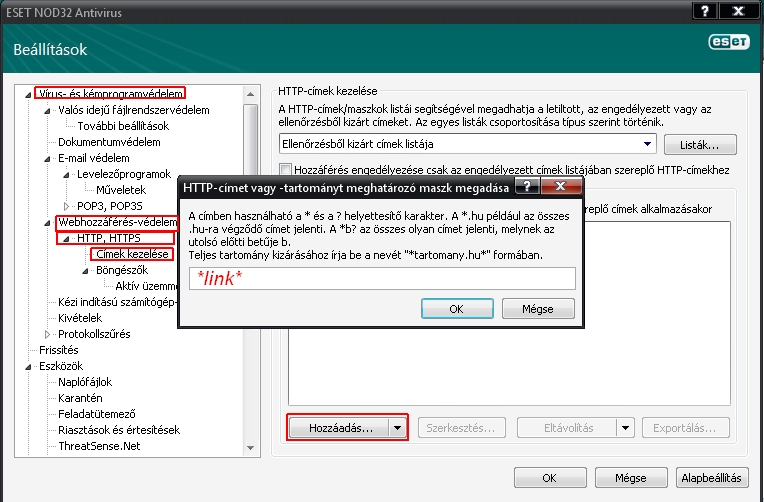Image resolution: width=764 pixels, height=502 pixels.
Task: Select Levelezőprogramok tree item
Action: pyautogui.click(x=124, y=174)
